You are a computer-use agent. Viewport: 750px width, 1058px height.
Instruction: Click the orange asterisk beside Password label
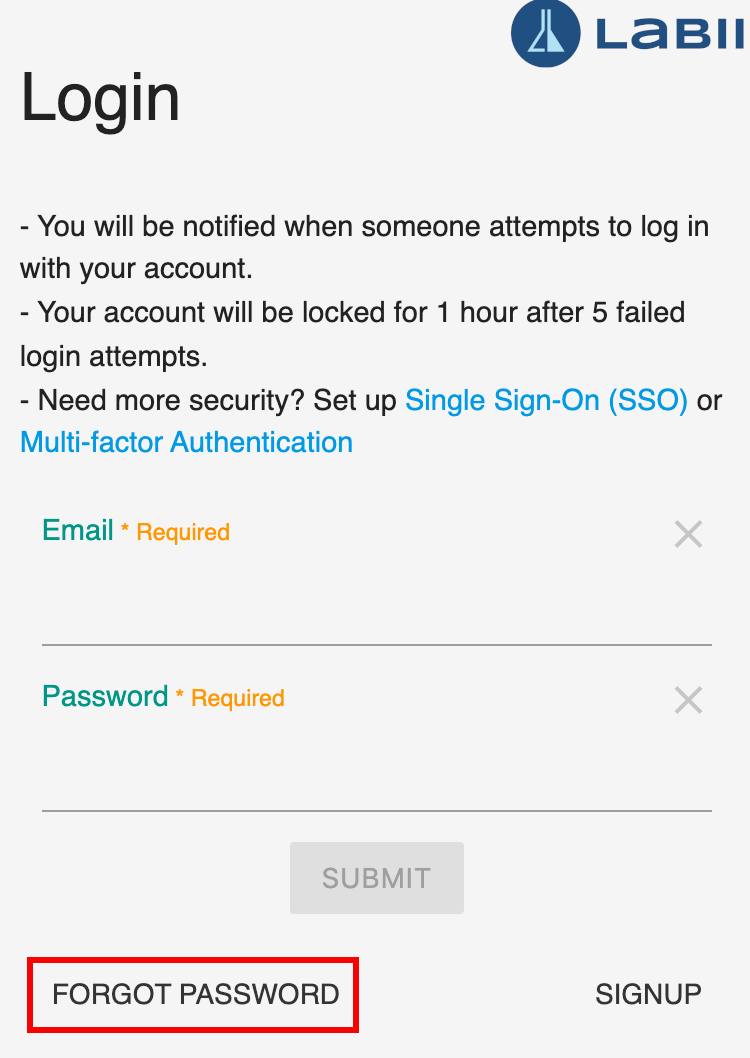(x=179, y=694)
